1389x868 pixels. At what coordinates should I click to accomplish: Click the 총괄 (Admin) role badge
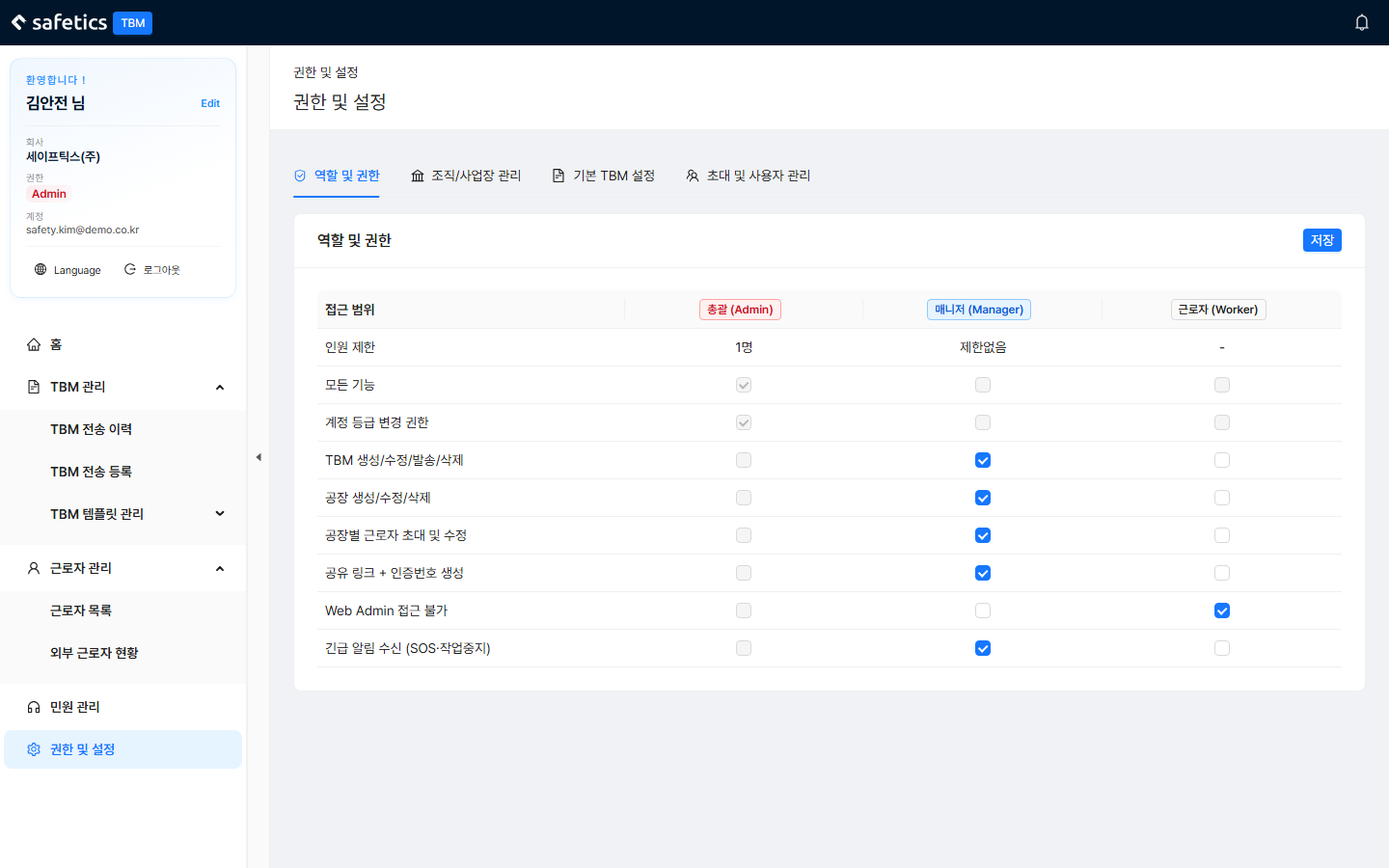coord(740,310)
